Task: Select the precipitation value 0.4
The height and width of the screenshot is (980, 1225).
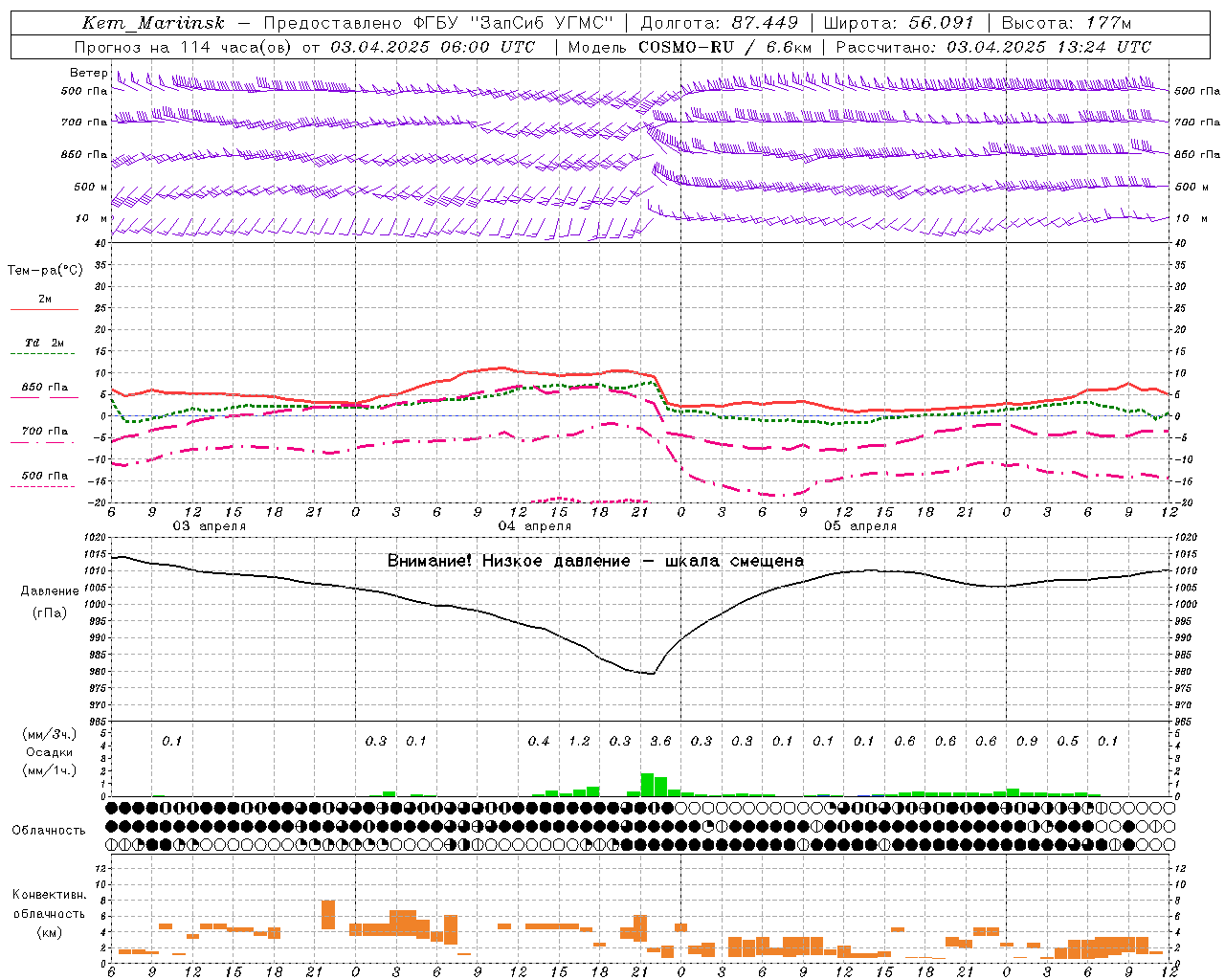Action: (539, 741)
